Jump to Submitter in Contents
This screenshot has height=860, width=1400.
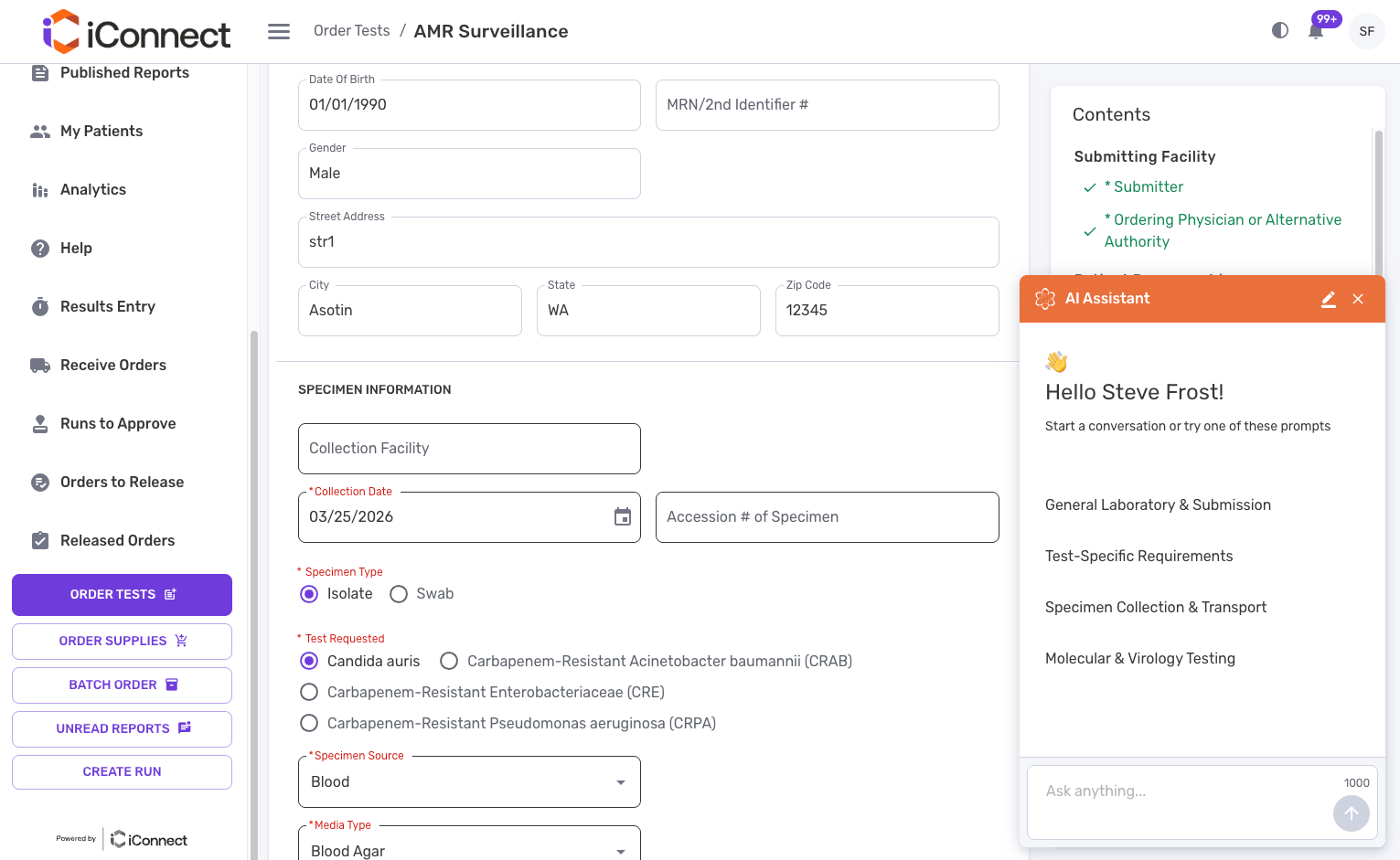tap(1148, 187)
